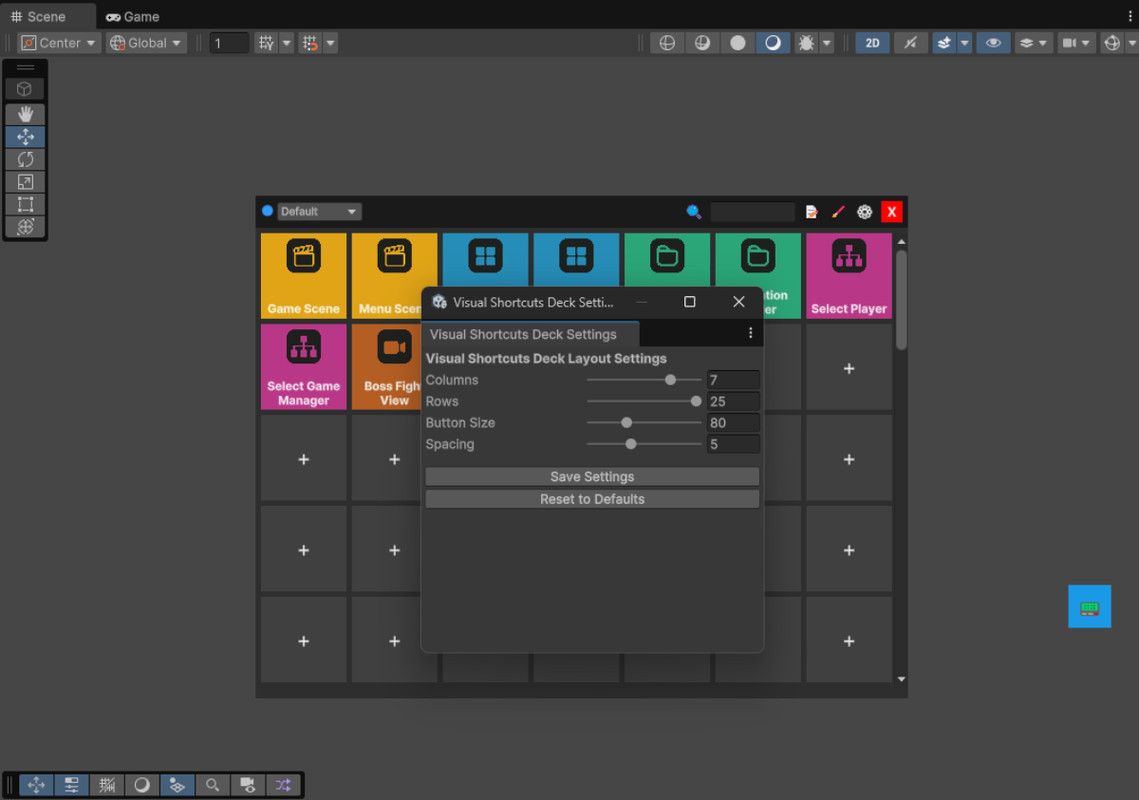Click the search field in the deck toolbar
Image resolution: width=1139 pixels, height=800 pixels.
[752, 211]
